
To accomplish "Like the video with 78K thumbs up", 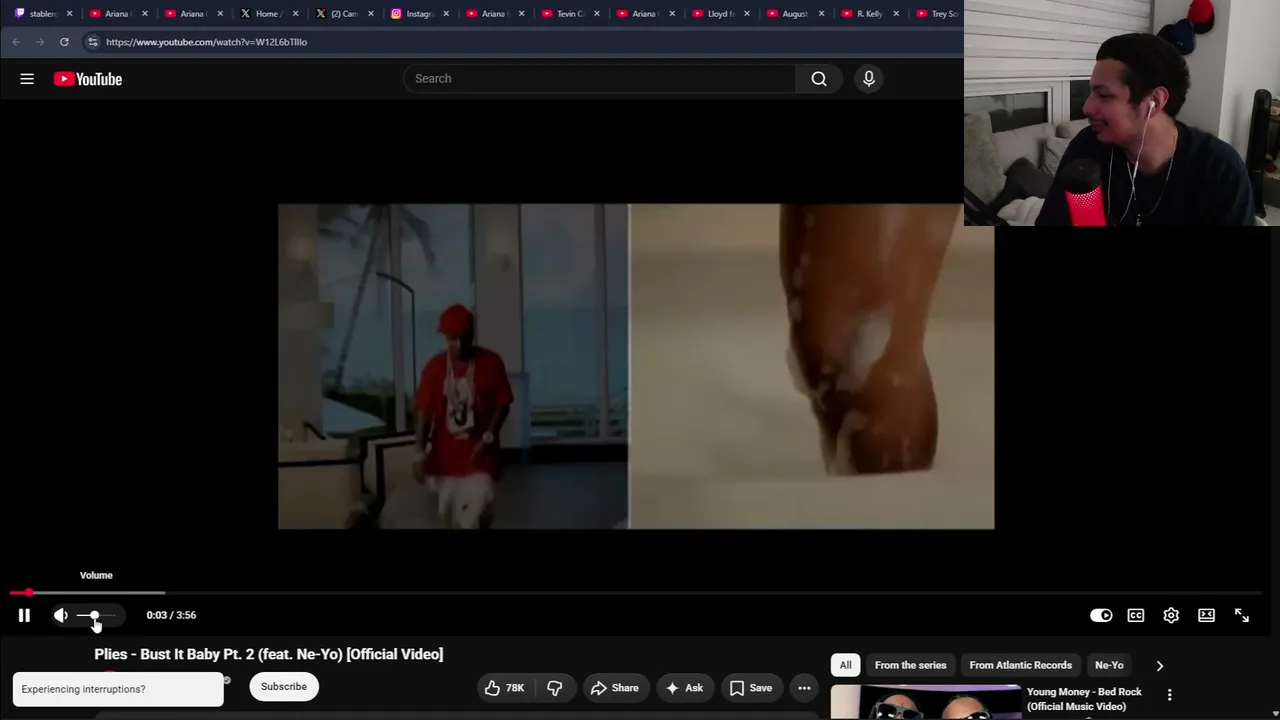I will (x=504, y=688).
